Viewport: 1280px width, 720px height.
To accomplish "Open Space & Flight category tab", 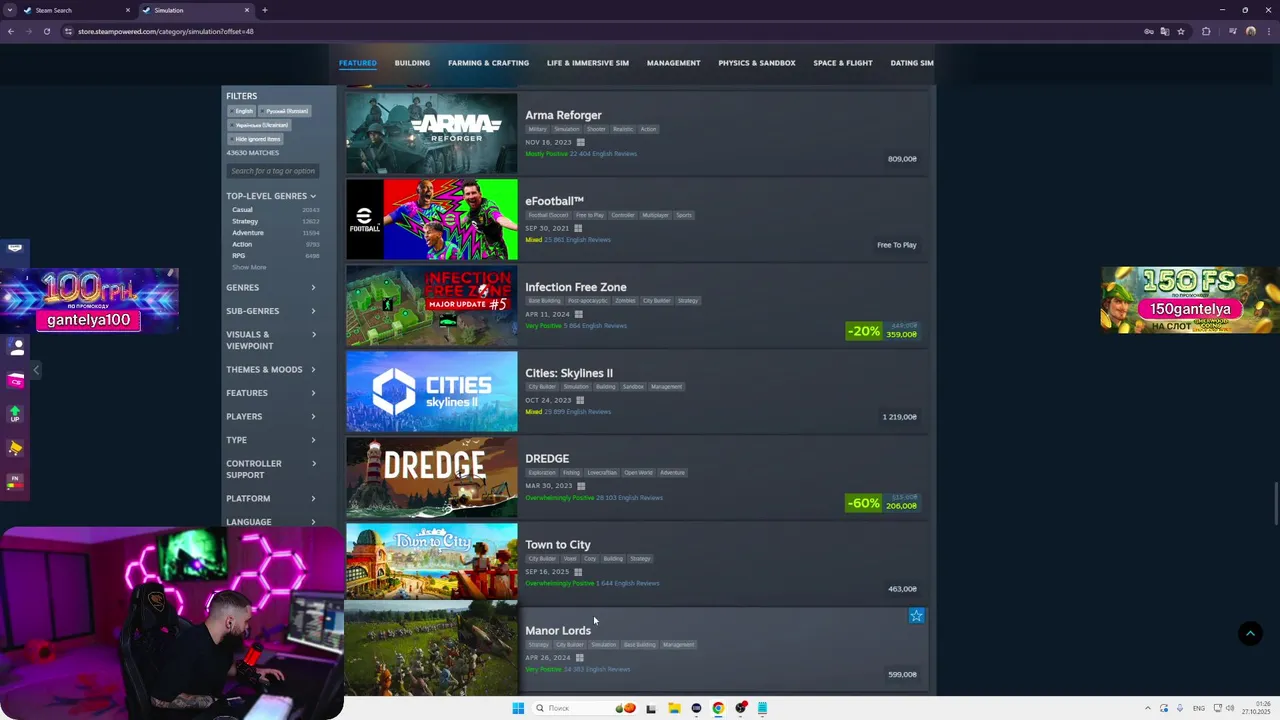I will (843, 63).
